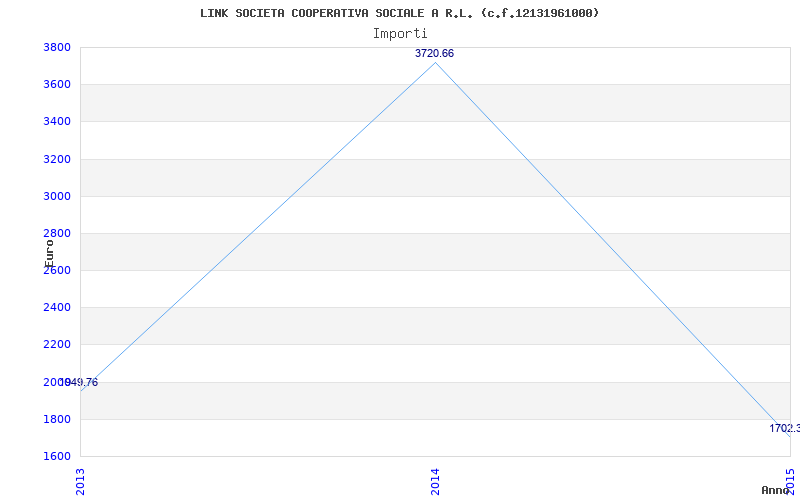Click the Euro y-axis title
The image size is (800, 500).
coord(49,254)
